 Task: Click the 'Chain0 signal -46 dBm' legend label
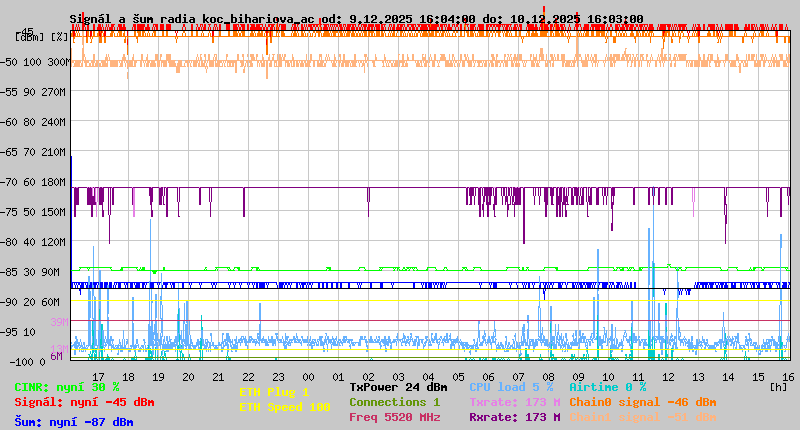pyautogui.click(x=643, y=402)
